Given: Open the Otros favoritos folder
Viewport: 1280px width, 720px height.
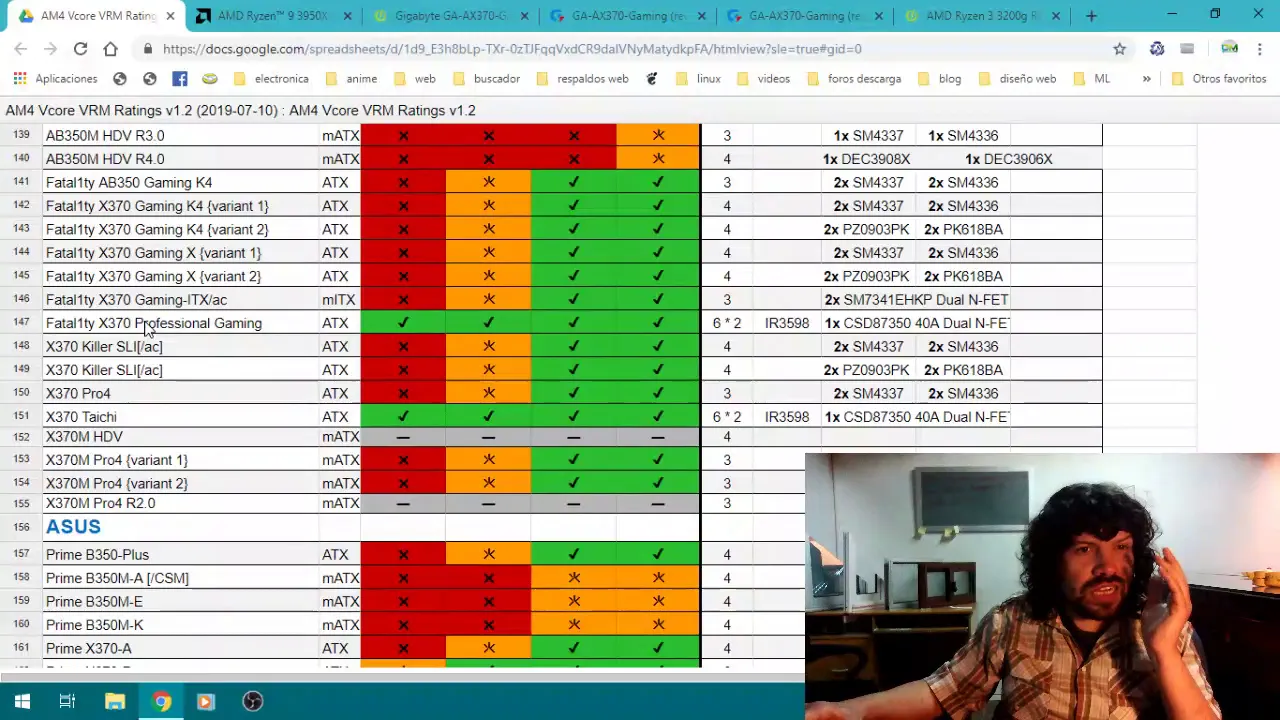Looking at the screenshot, I should [1219, 78].
